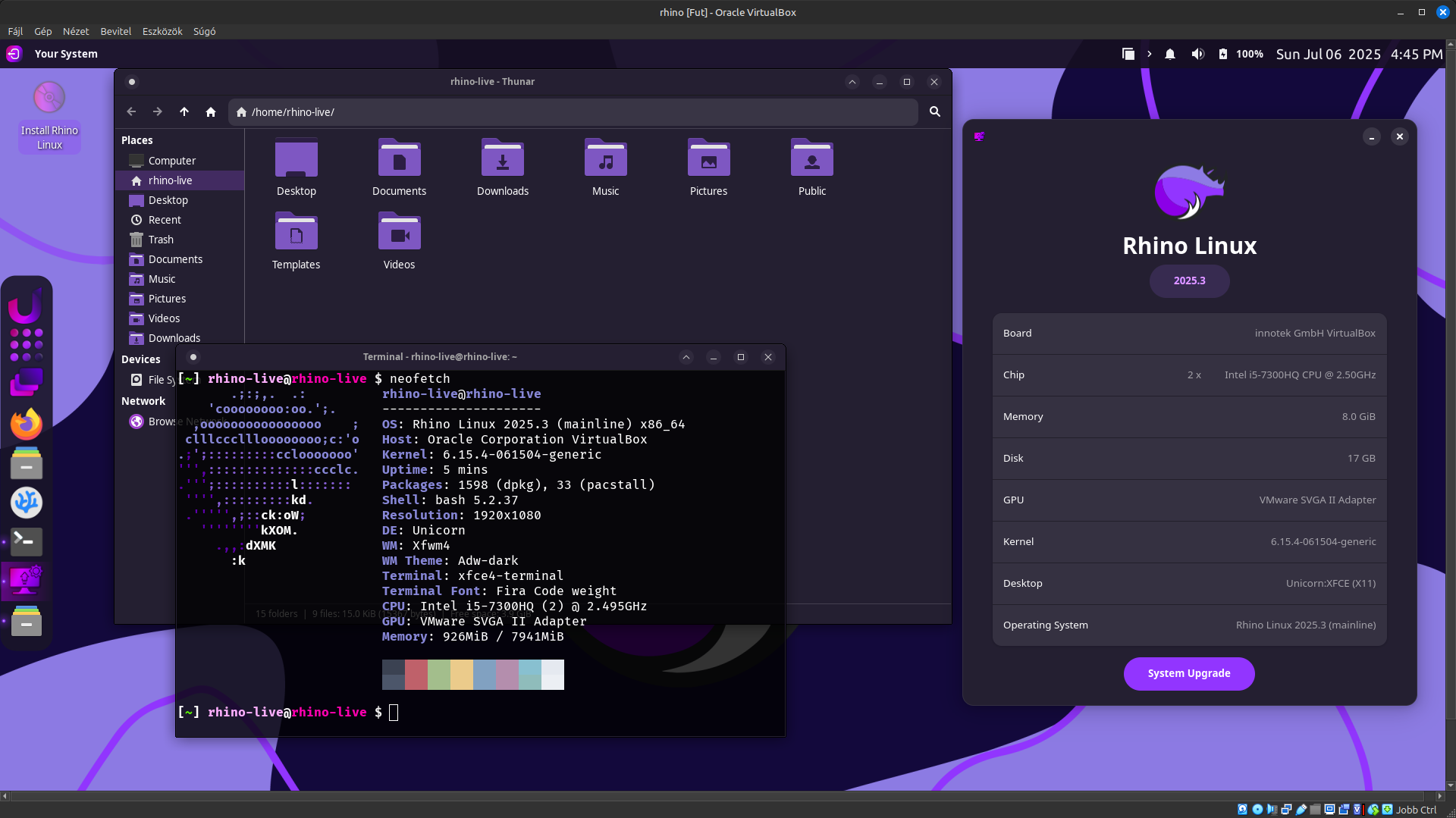Open Bevitel menu in VirtualBox

coord(115,31)
